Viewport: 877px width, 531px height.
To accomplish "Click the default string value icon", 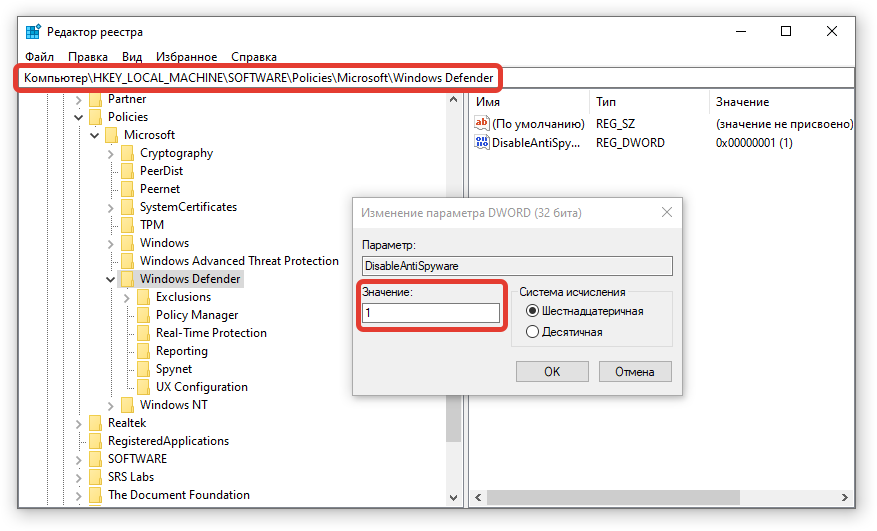I will (x=483, y=124).
